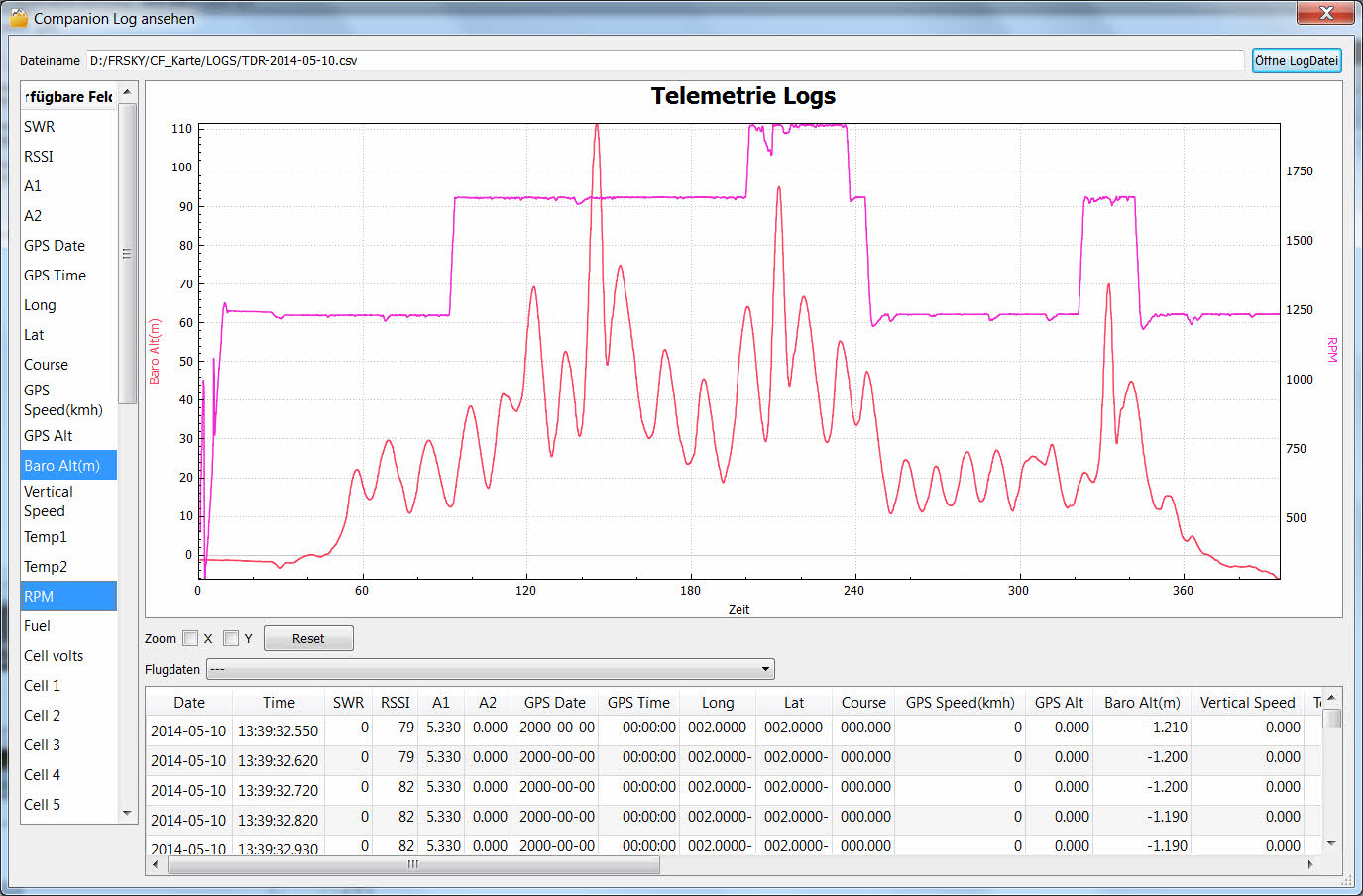
Task: Click the Reset zoom button
Action: 308,638
